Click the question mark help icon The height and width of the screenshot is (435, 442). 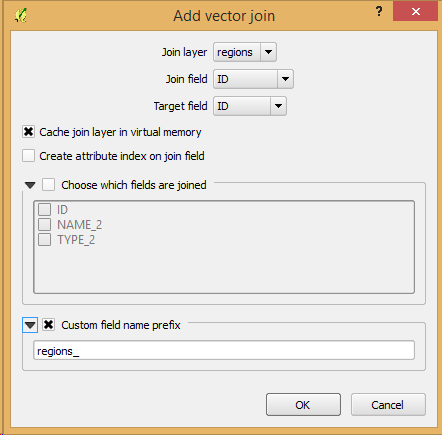379,12
